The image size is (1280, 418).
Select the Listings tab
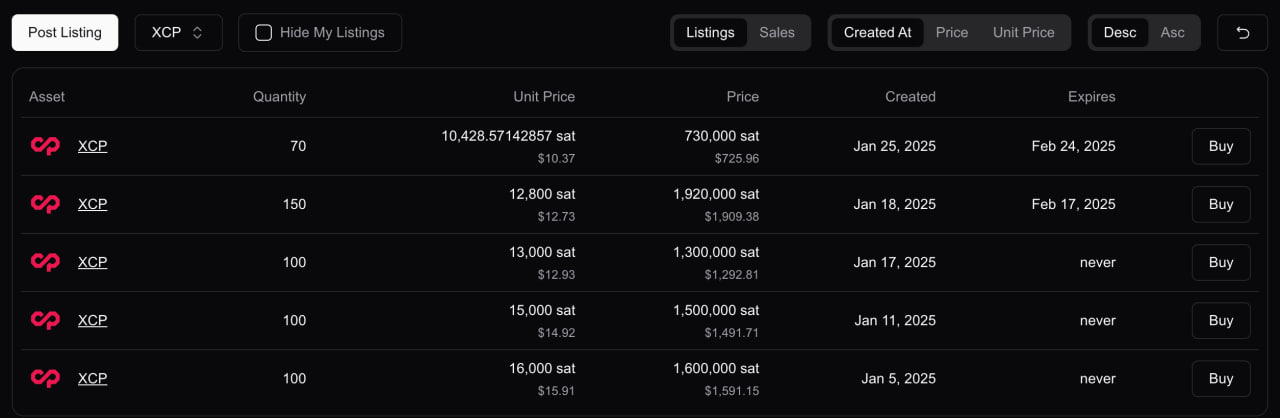coord(710,32)
